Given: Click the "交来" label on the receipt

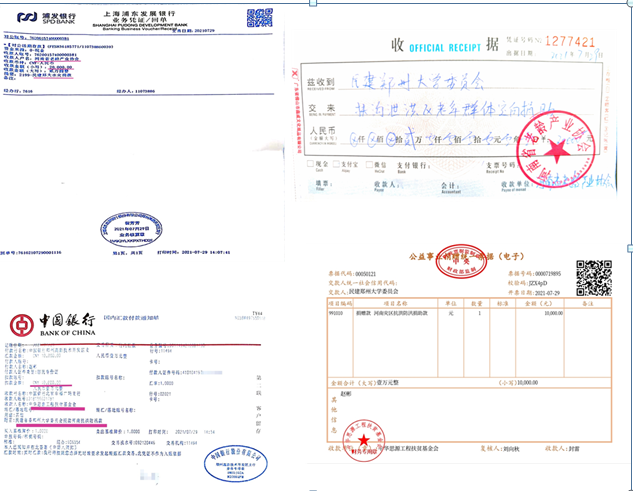Looking at the screenshot, I should [322, 108].
